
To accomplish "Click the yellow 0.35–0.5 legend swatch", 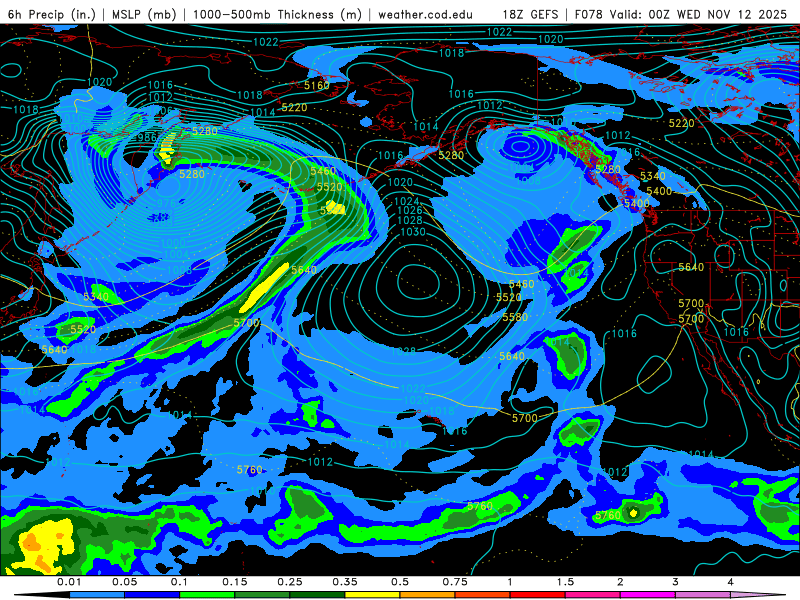I will click(x=372, y=595).
